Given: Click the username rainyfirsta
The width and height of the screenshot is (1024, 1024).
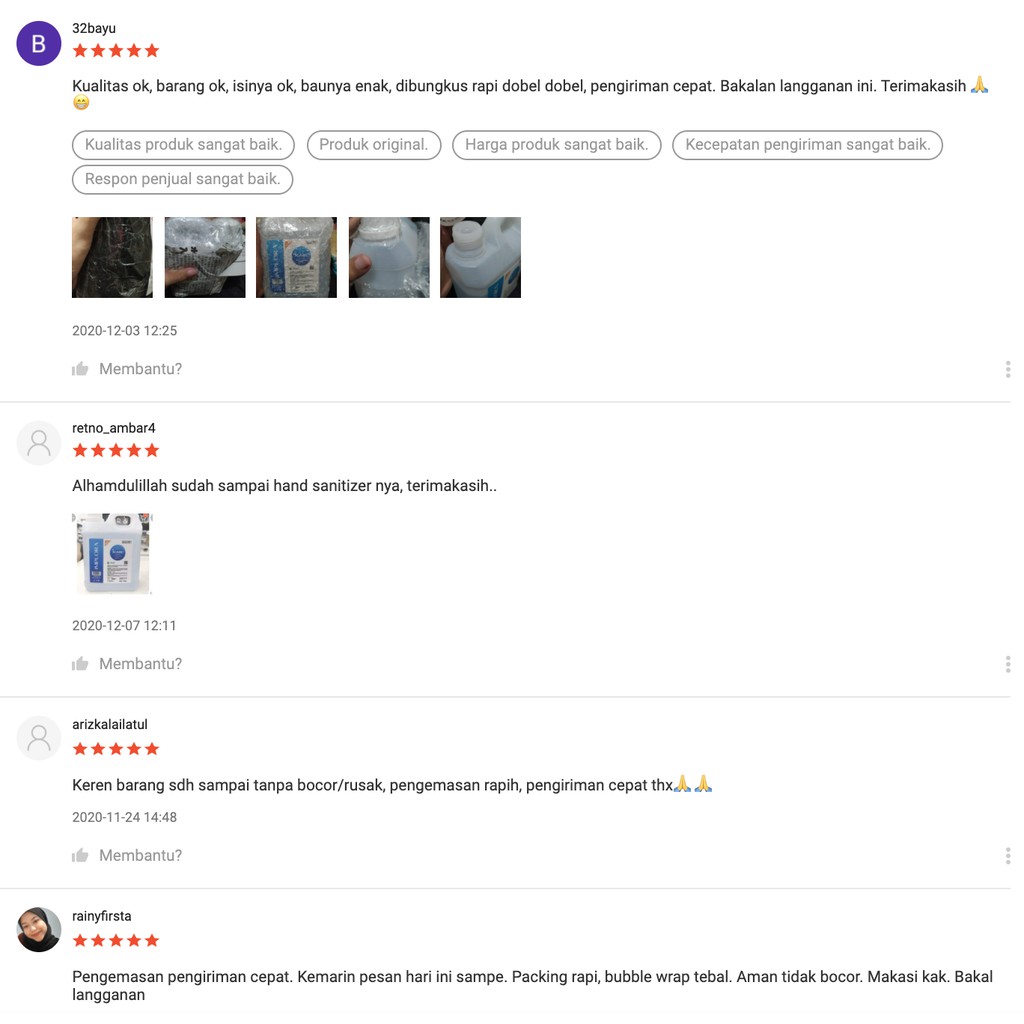Looking at the screenshot, I should point(101,916).
